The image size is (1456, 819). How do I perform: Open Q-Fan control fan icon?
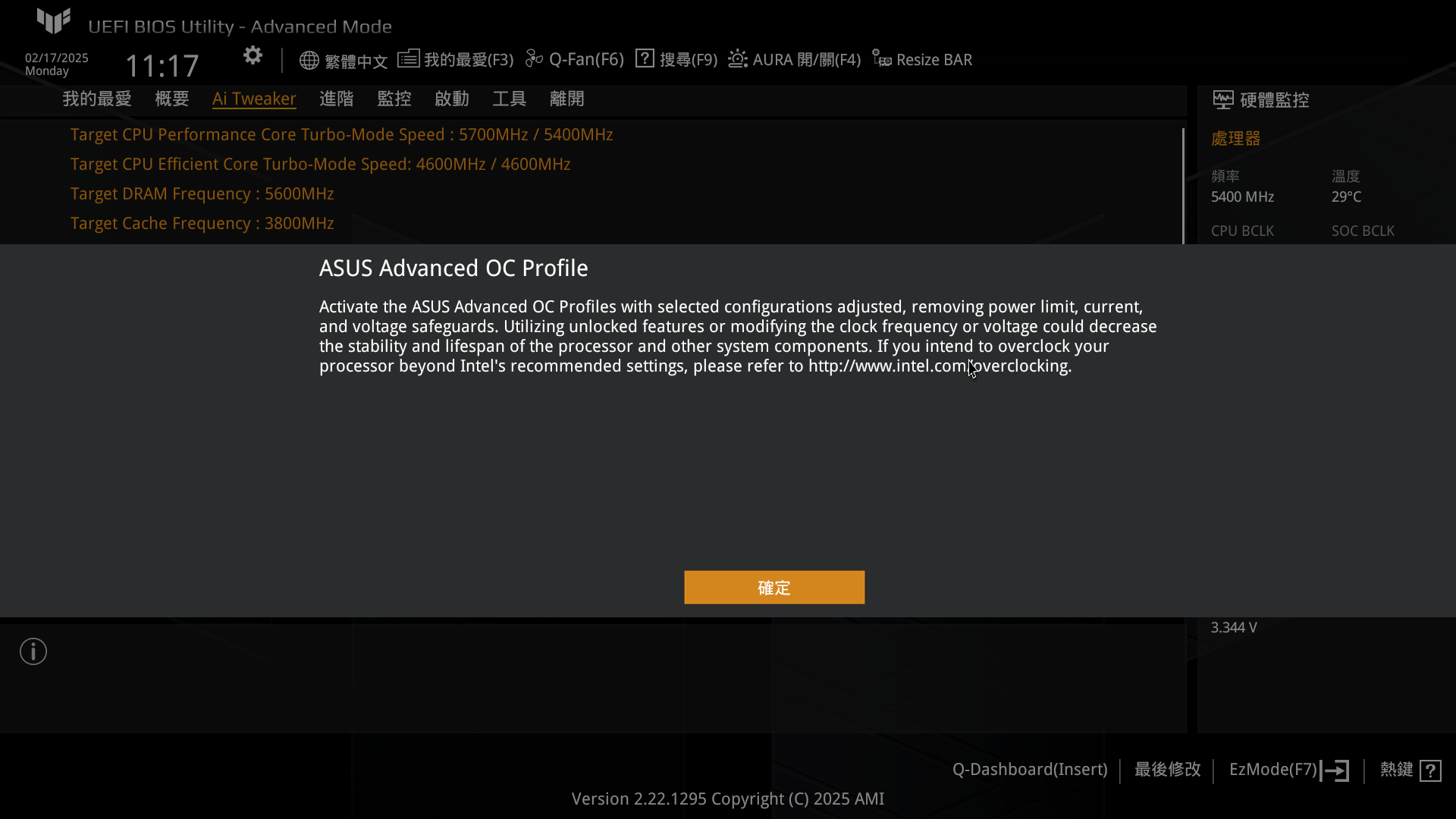click(x=534, y=58)
